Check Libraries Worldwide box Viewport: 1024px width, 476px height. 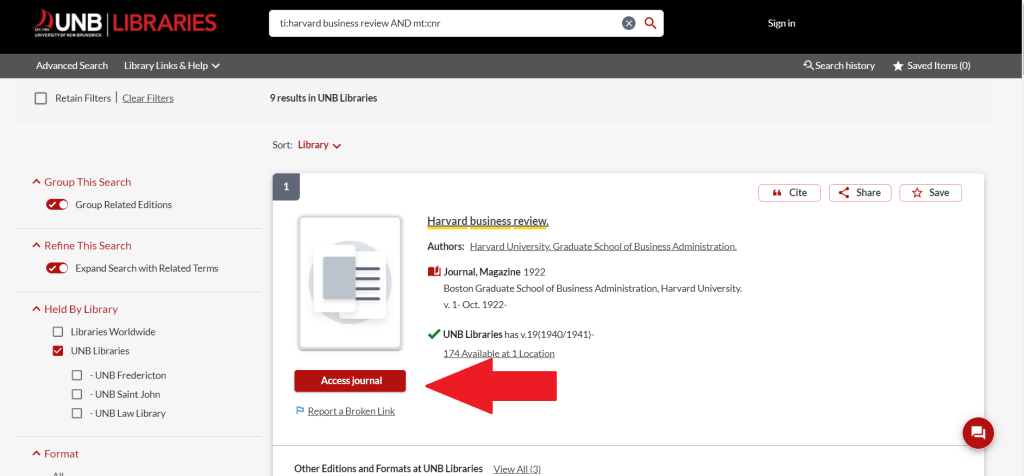click(x=58, y=332)
